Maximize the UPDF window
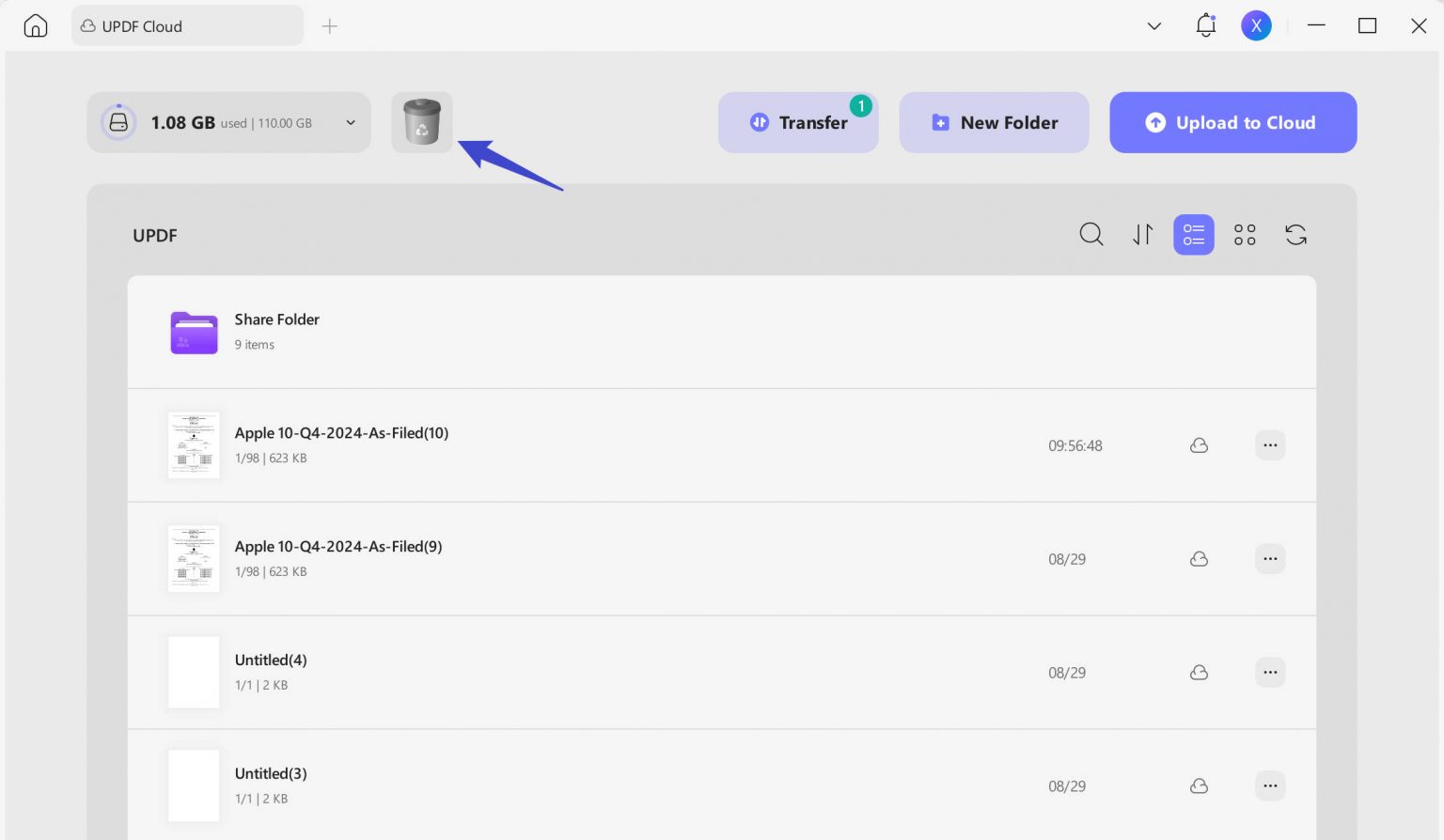The height and width of the screenshot is (840, 1444). (1368, 26)
